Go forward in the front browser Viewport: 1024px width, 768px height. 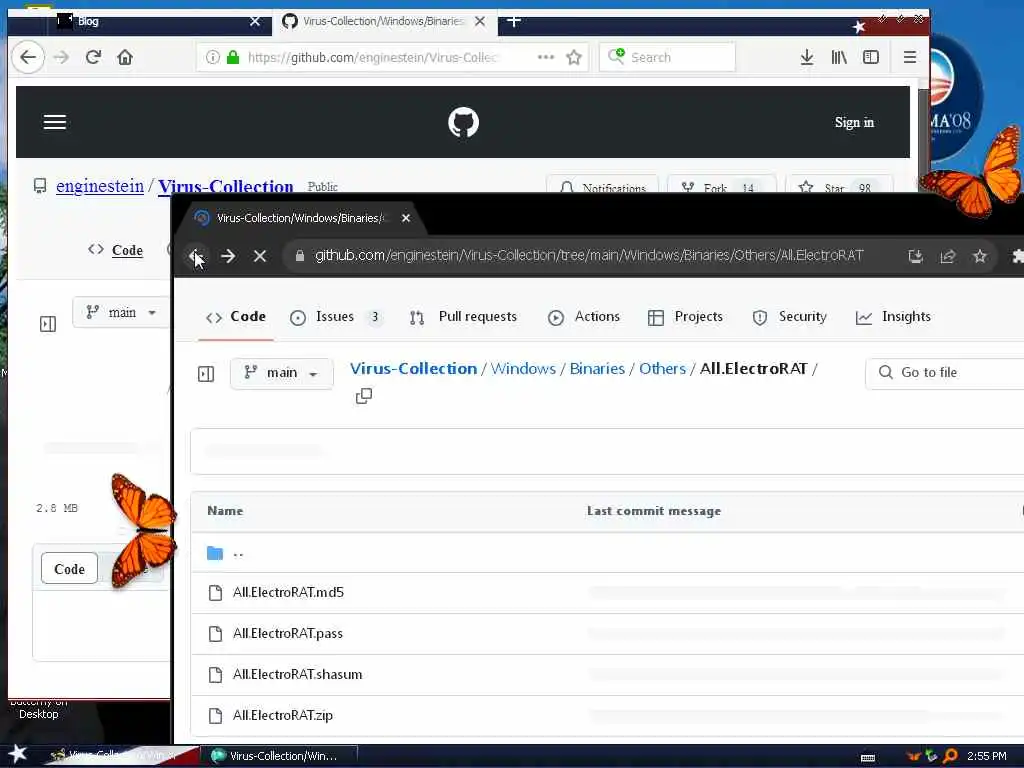228,256
